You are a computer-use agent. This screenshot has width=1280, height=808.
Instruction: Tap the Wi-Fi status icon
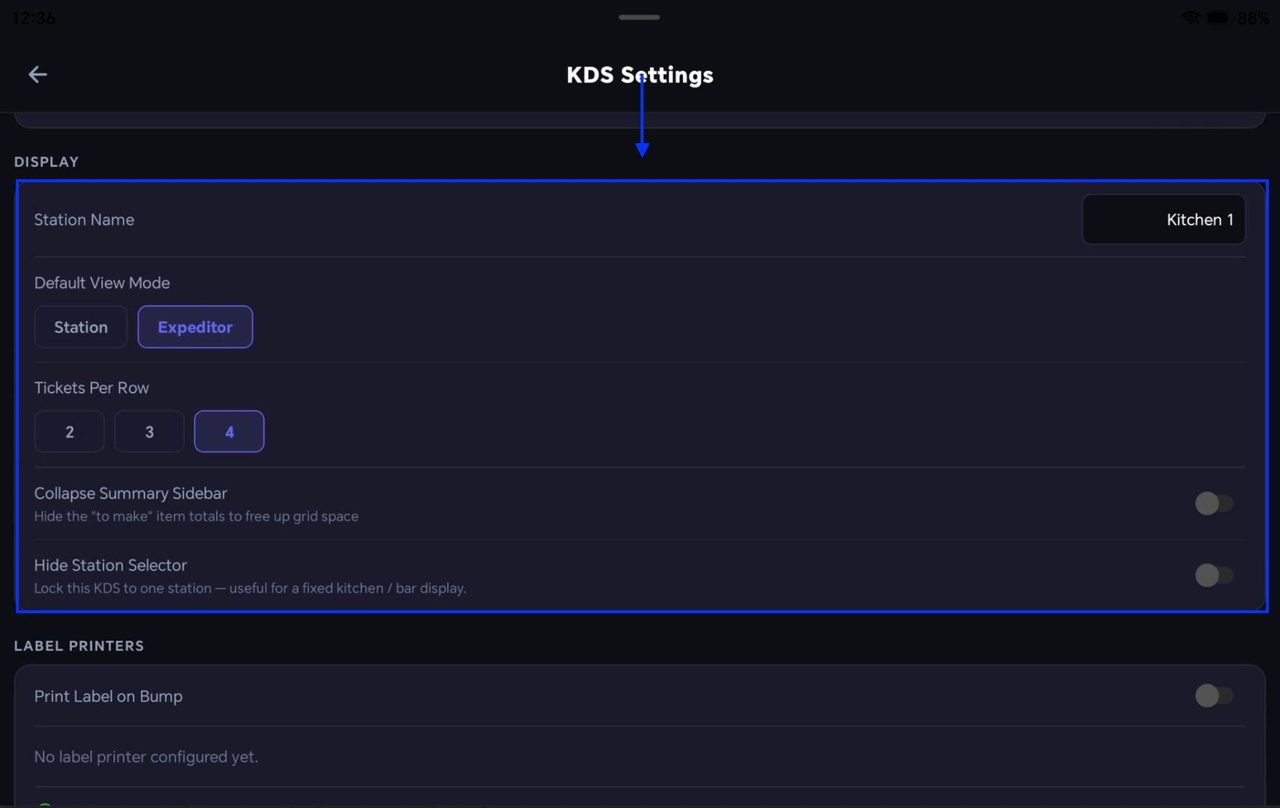tap(1190, 17)
